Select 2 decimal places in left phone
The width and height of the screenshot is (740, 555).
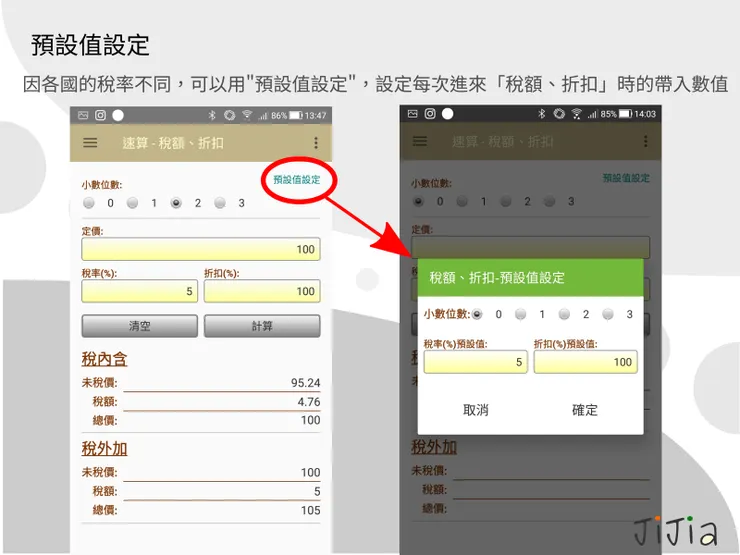(176, 203)
